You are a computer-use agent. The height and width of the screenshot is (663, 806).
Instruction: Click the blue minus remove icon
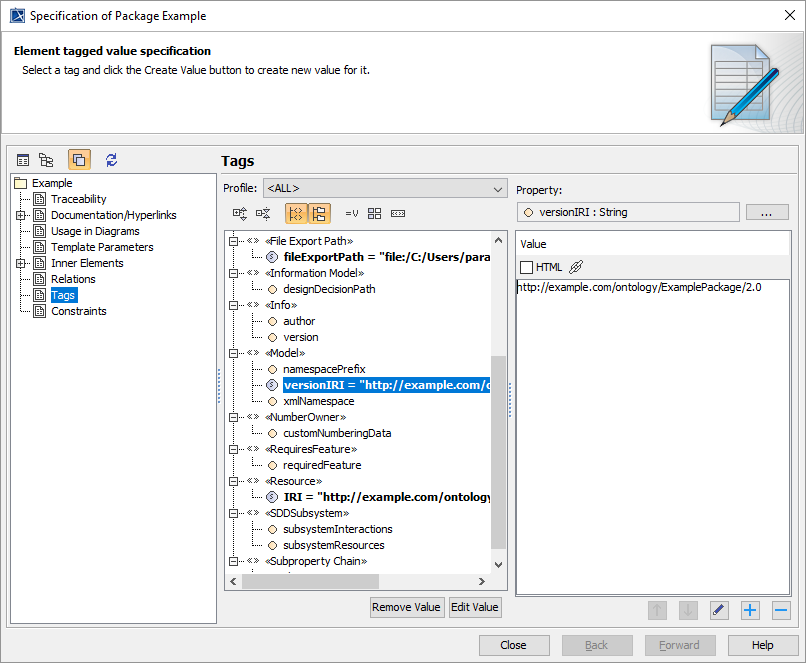(x=781, y=610)
